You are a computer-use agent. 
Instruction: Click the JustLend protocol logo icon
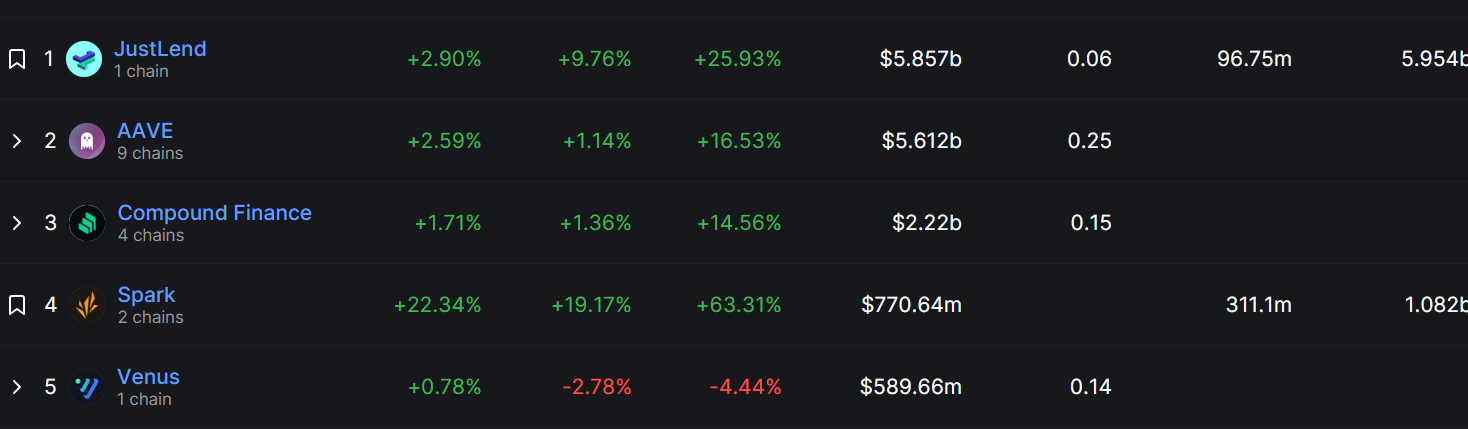coord(84,59)
